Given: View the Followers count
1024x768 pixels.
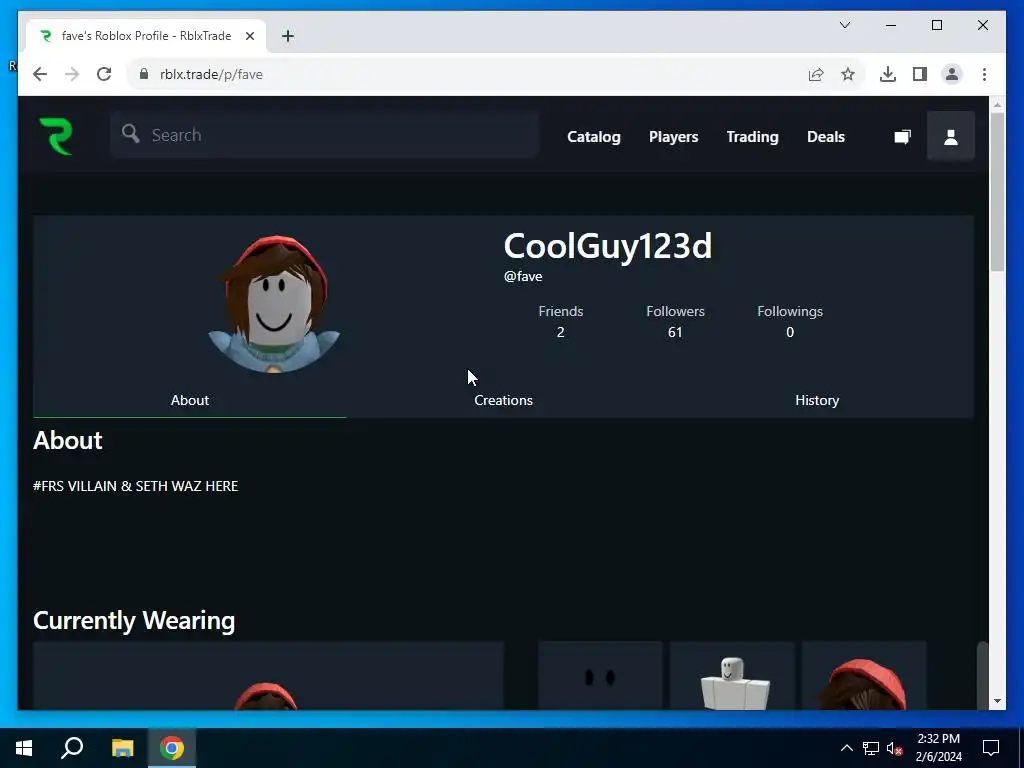Looking at the screenshot, I should point(675,321).
